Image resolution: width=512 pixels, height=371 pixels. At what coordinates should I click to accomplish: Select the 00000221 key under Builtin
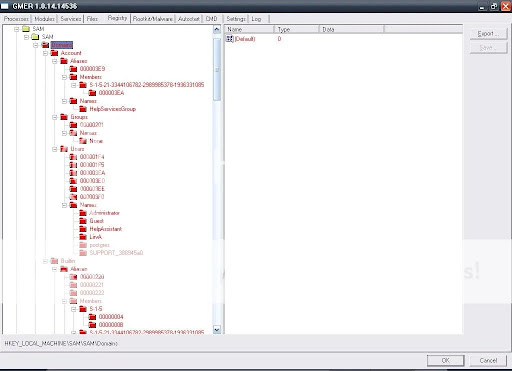coord(92,285)
